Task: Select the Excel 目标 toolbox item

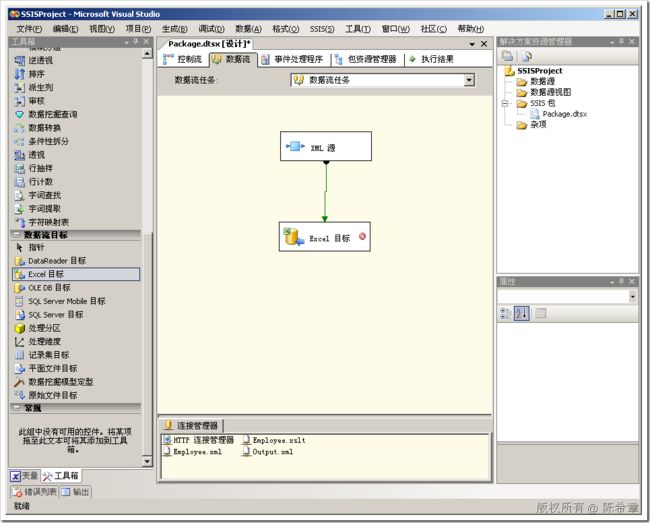Action: [x=76, y=274]
